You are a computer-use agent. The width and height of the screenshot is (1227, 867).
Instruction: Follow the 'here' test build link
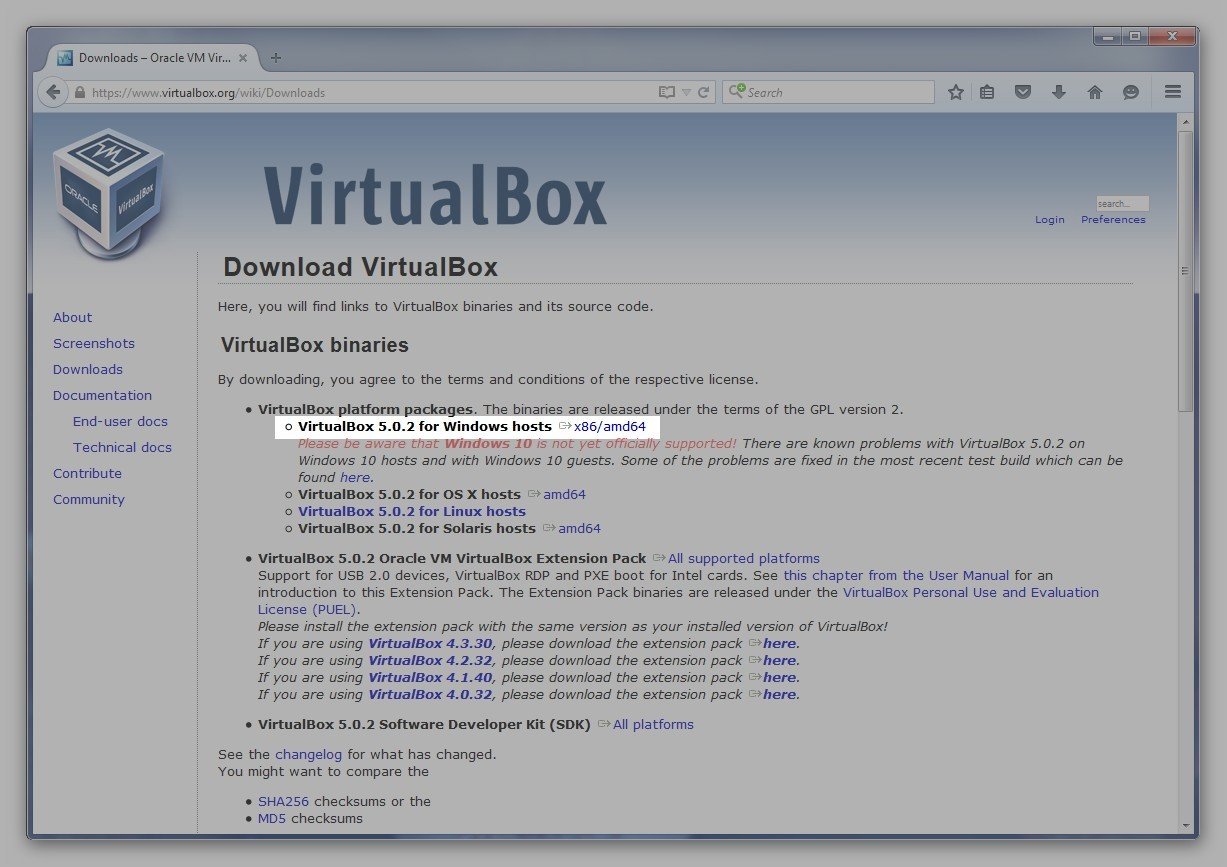click(355, 477)
